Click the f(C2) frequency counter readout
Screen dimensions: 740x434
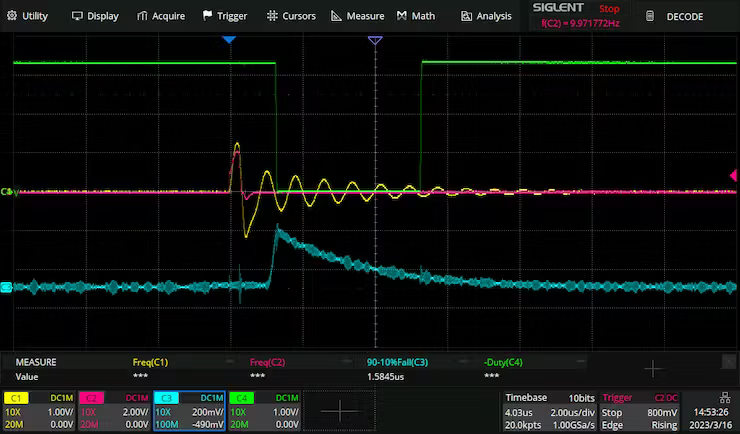tap(580, 23)
